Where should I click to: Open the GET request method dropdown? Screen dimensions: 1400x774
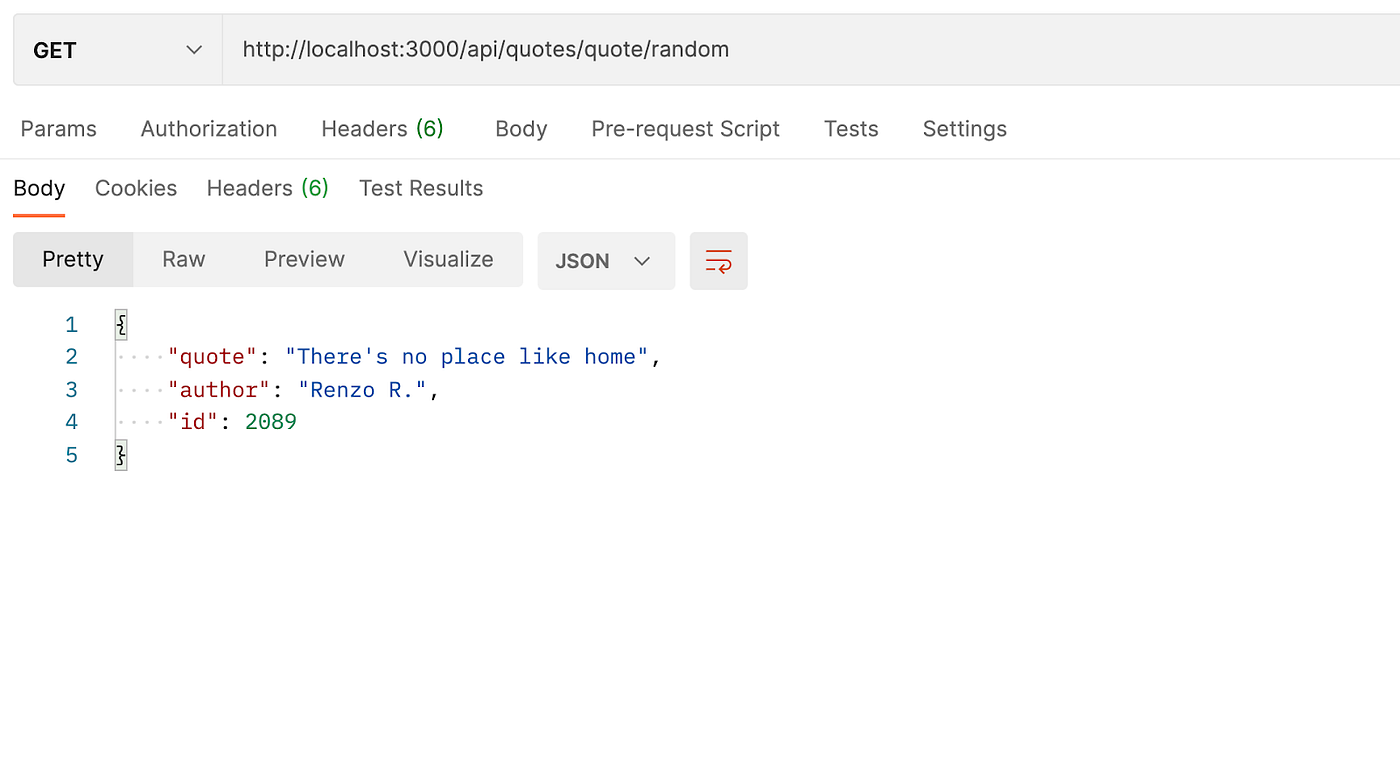pos(115,48)
